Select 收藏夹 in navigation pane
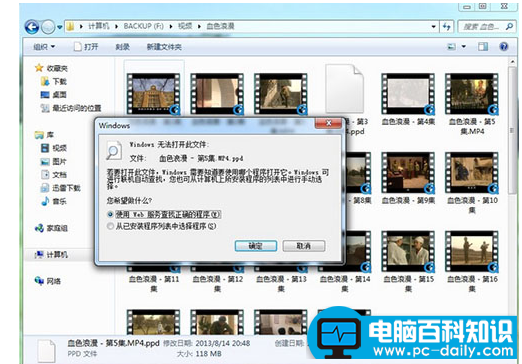 click(x=51, y=68)
